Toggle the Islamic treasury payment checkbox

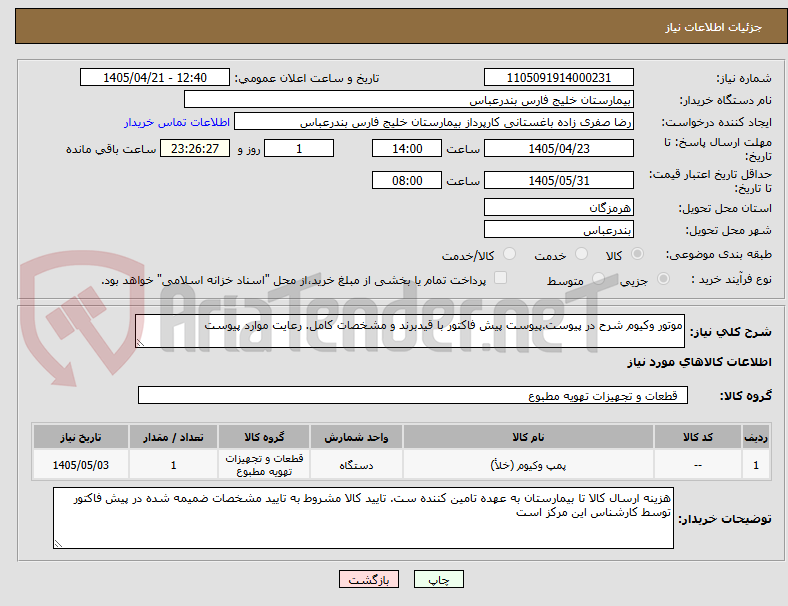click(x=501, y=278)
